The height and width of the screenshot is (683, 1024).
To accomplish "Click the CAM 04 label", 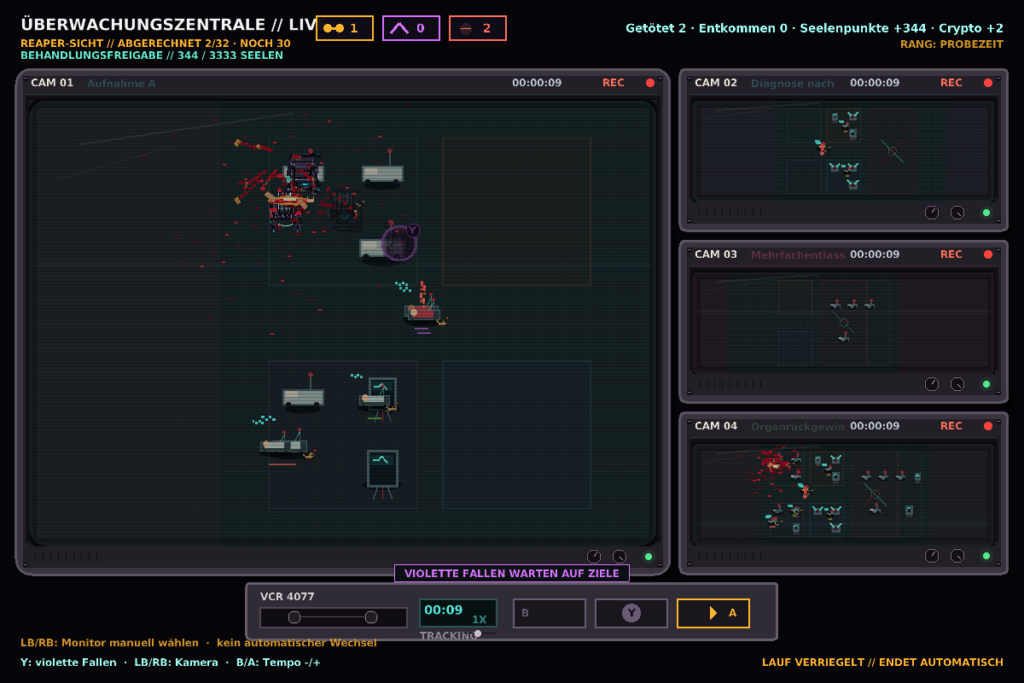I will coord(716,426).
